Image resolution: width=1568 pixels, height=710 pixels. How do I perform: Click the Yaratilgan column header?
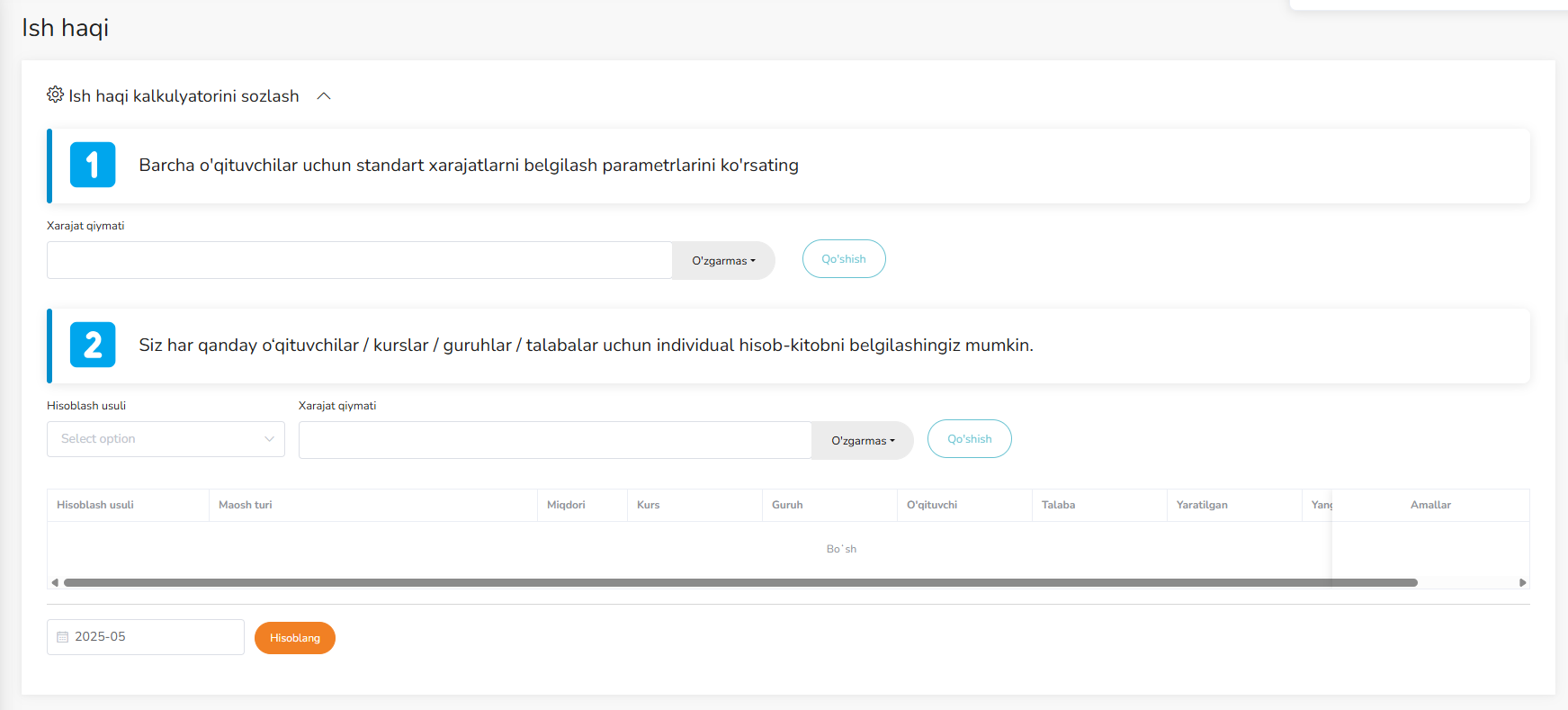tap(1202, 505)
